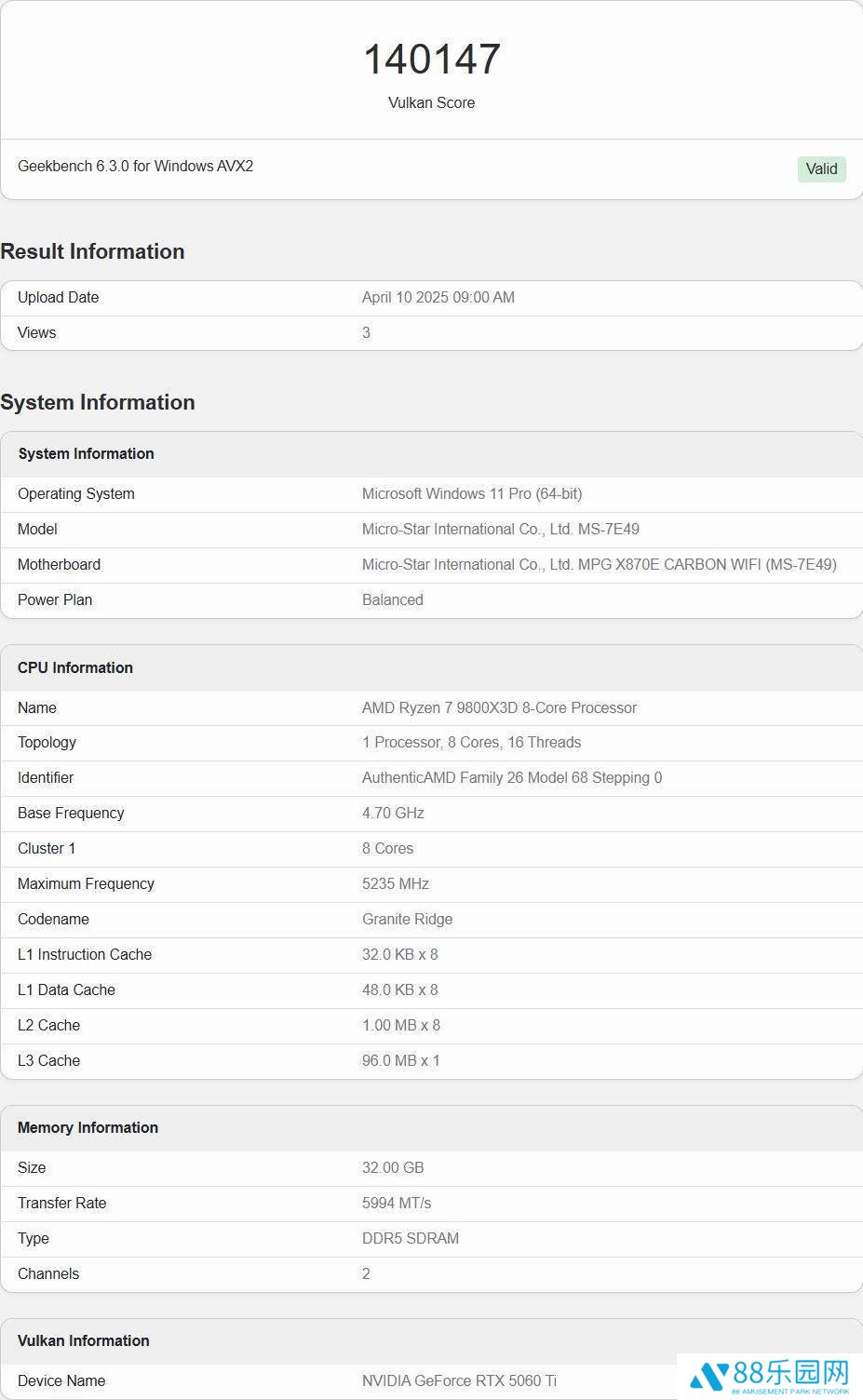Viewport: 863px width, 1400px height.
Task: Click the Result Information heading
Action: (93, 251)
